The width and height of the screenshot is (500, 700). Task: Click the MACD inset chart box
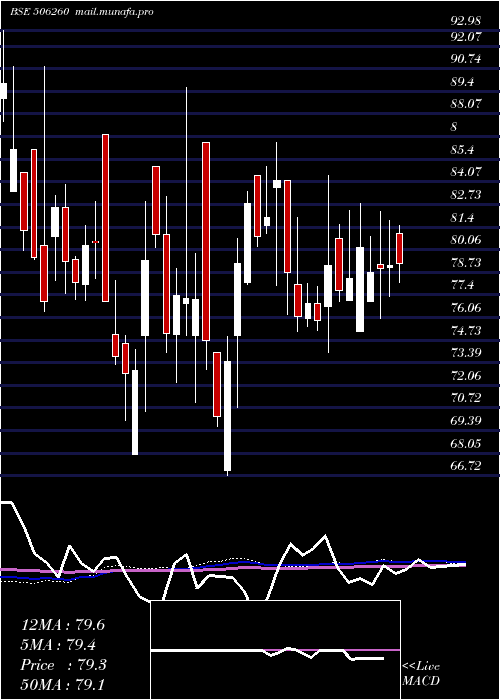tap(275, 650)
